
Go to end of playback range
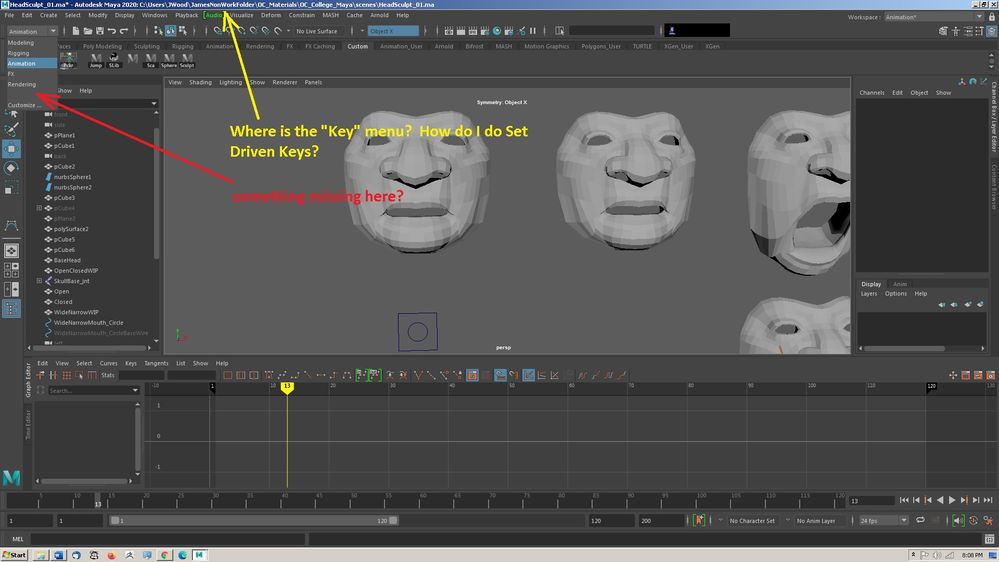click(x=988, y=500)
